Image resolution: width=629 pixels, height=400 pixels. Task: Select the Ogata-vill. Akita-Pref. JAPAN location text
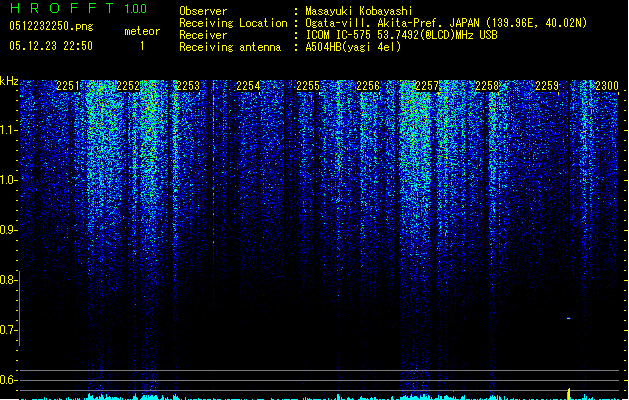tap(446, 23)
